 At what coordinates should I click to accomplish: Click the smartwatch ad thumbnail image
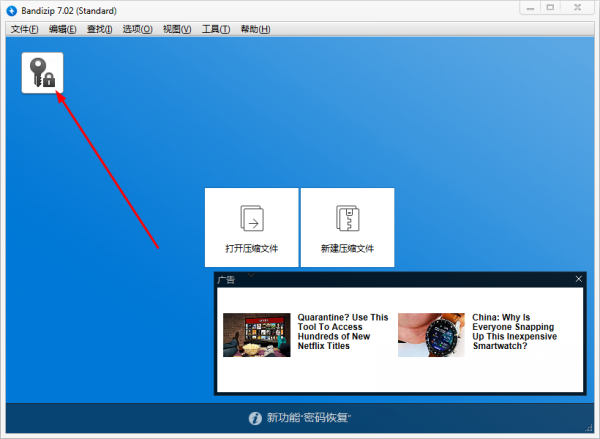[x=431, y=335]
